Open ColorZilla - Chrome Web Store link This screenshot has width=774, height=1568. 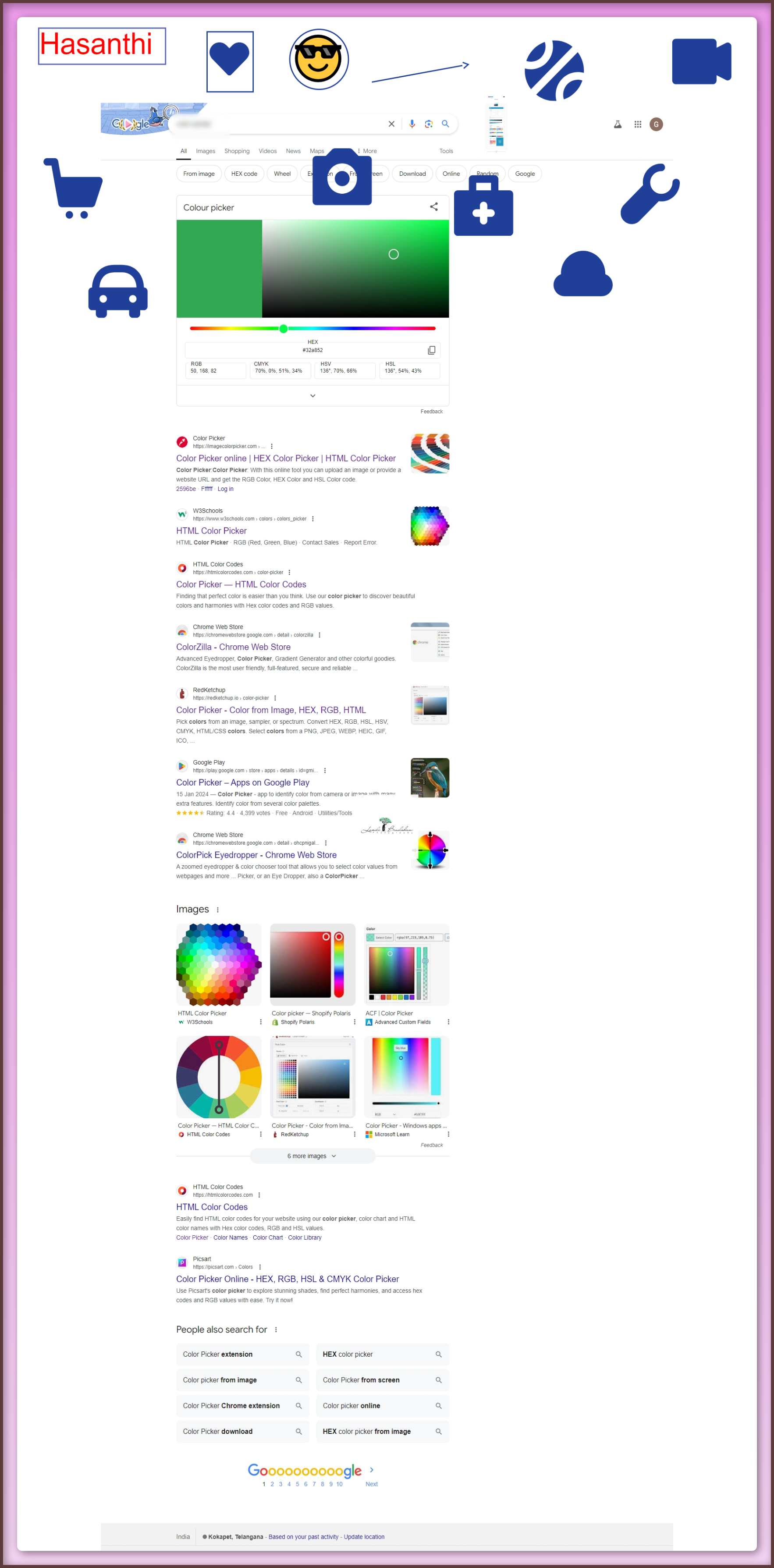click(x=233, y=647)
